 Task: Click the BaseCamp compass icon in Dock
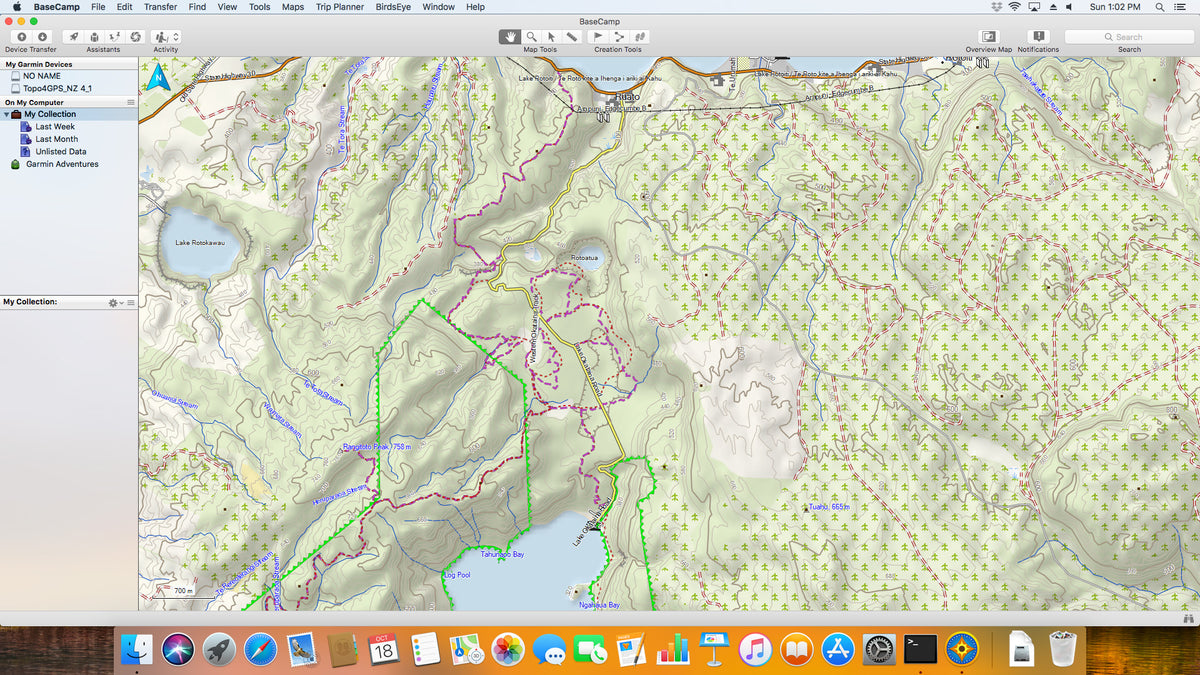click(962, 649)
